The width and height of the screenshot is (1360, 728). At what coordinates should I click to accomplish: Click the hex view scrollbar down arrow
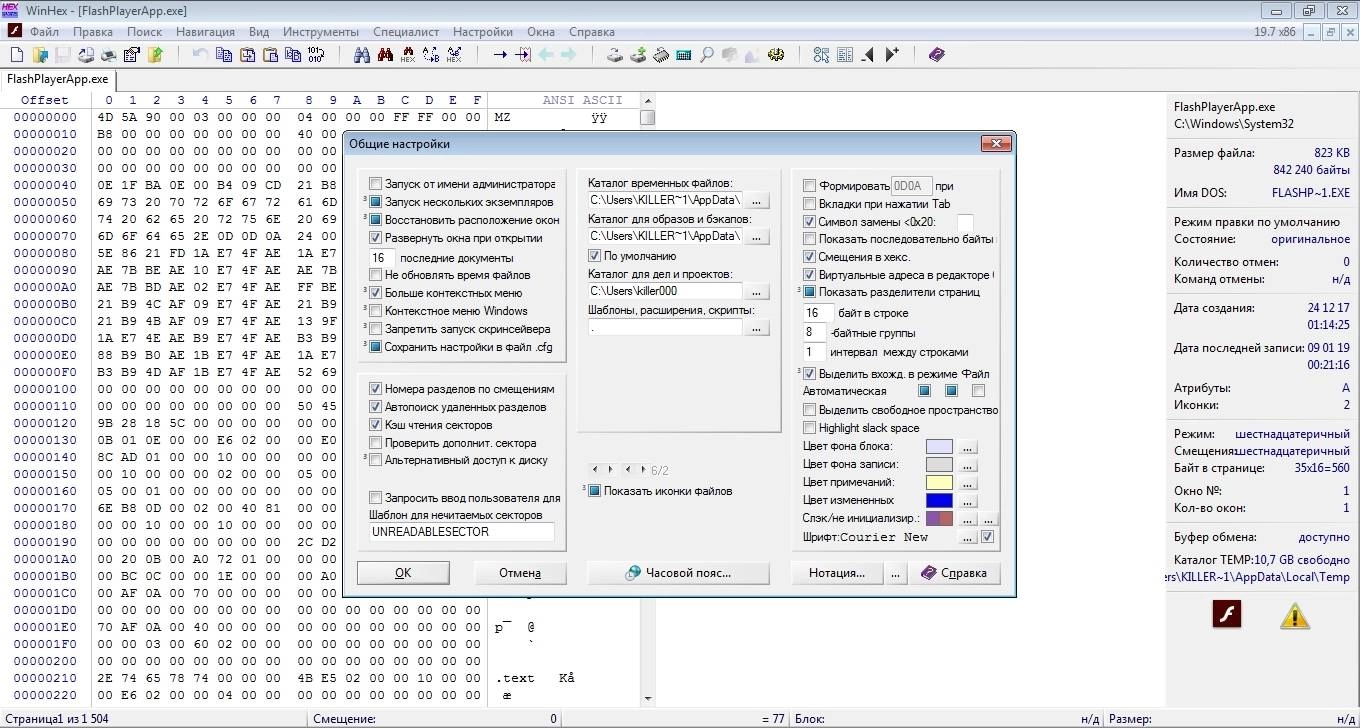(647, 698)
